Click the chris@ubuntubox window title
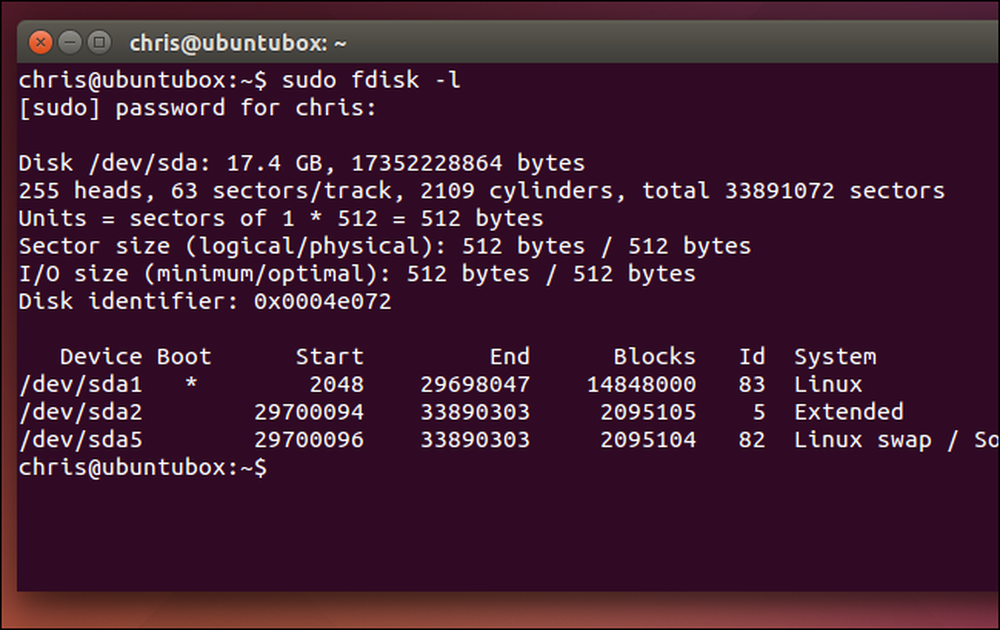The width and height of the screenshot is (1000, 630). [x=238, y=43]
